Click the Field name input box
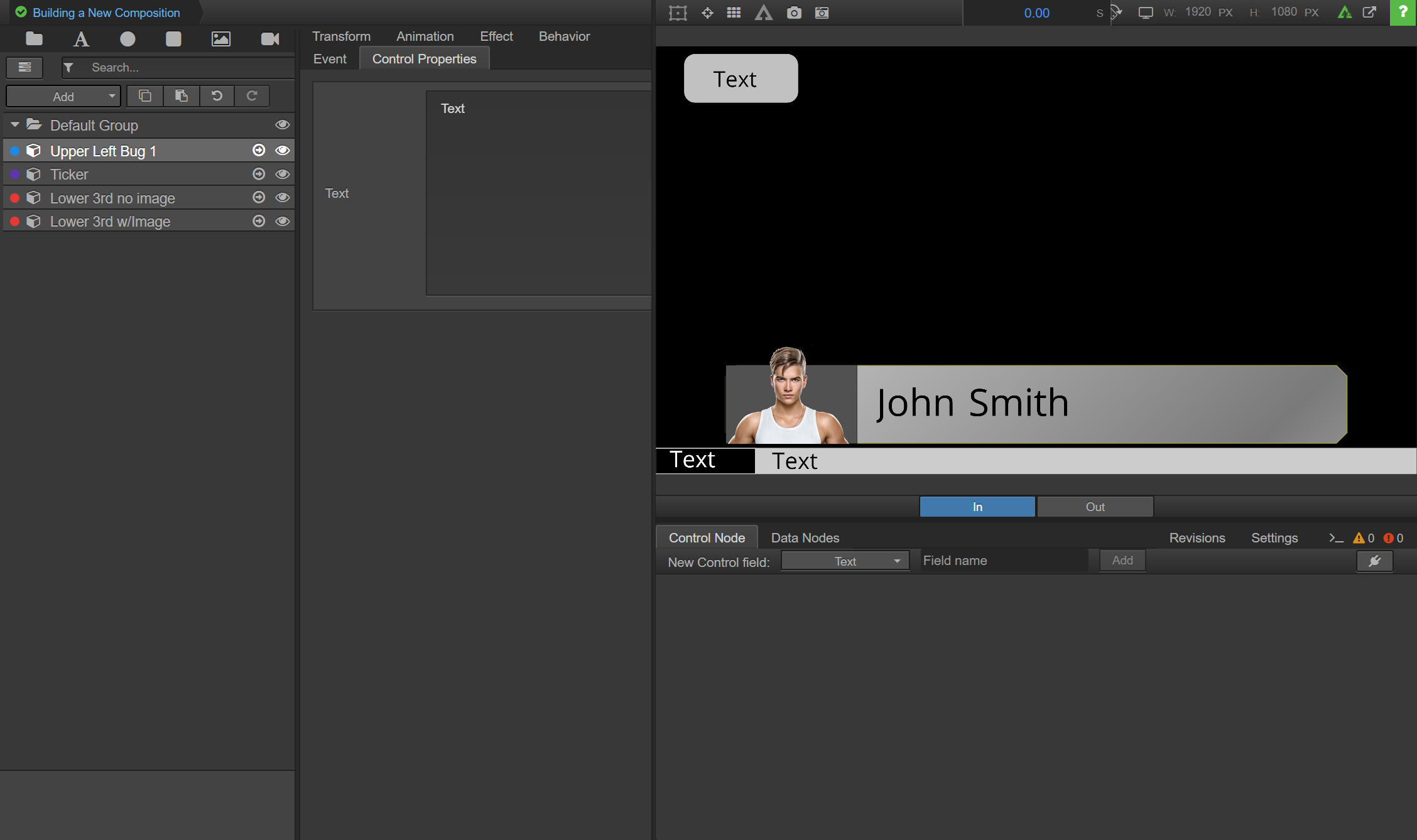Image resolution: width=1417 pixels, height=840 pixels. 1004,561
